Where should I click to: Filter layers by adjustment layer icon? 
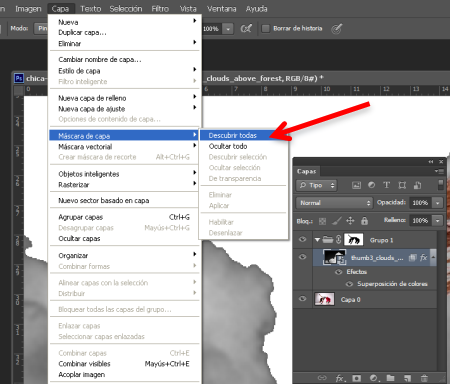point(371,185)
